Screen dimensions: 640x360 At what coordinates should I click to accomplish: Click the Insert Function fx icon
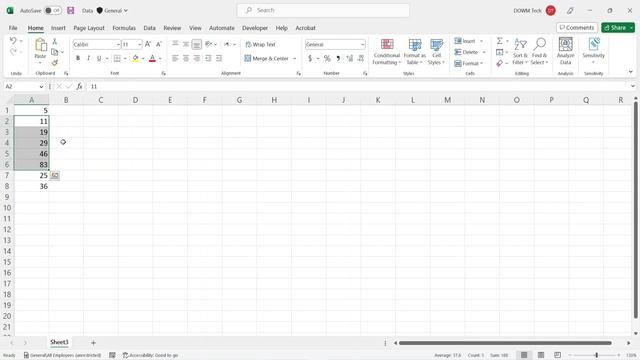pos(79,87)
